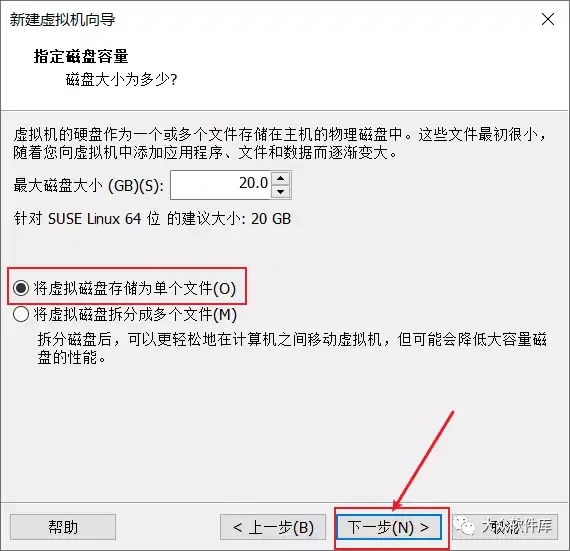570x551 pixels.
Task: Click the 最大磁盘大小 (GB)(S) label
Action: tap(88, 185)
